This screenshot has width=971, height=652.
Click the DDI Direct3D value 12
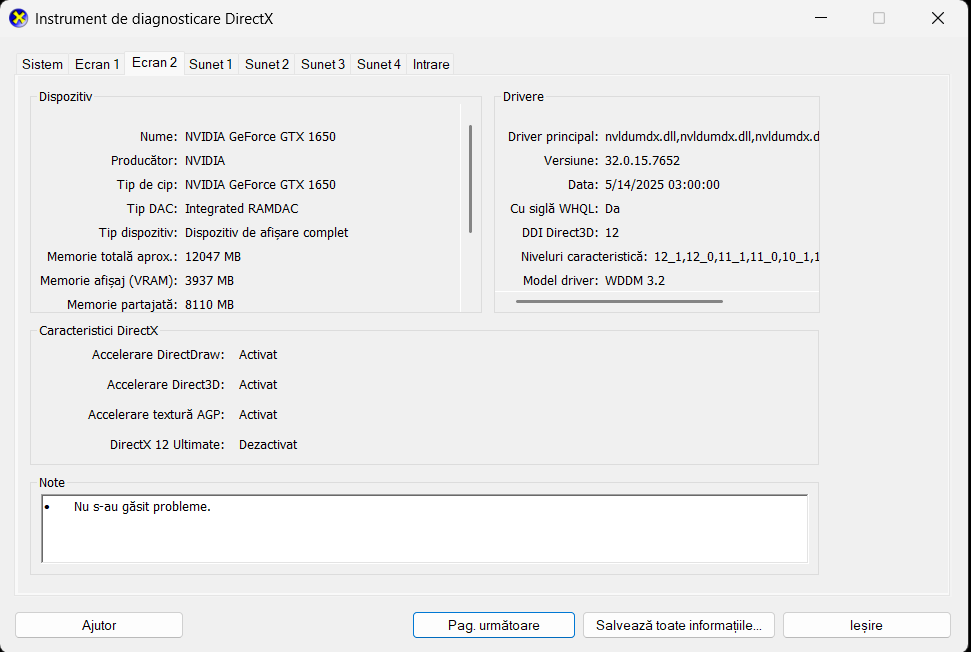612,233
